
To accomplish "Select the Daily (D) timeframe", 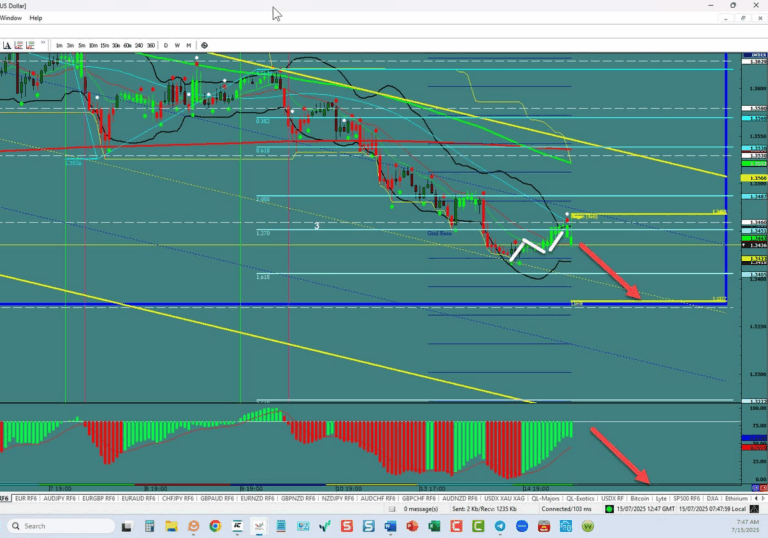I will point(166,46).
